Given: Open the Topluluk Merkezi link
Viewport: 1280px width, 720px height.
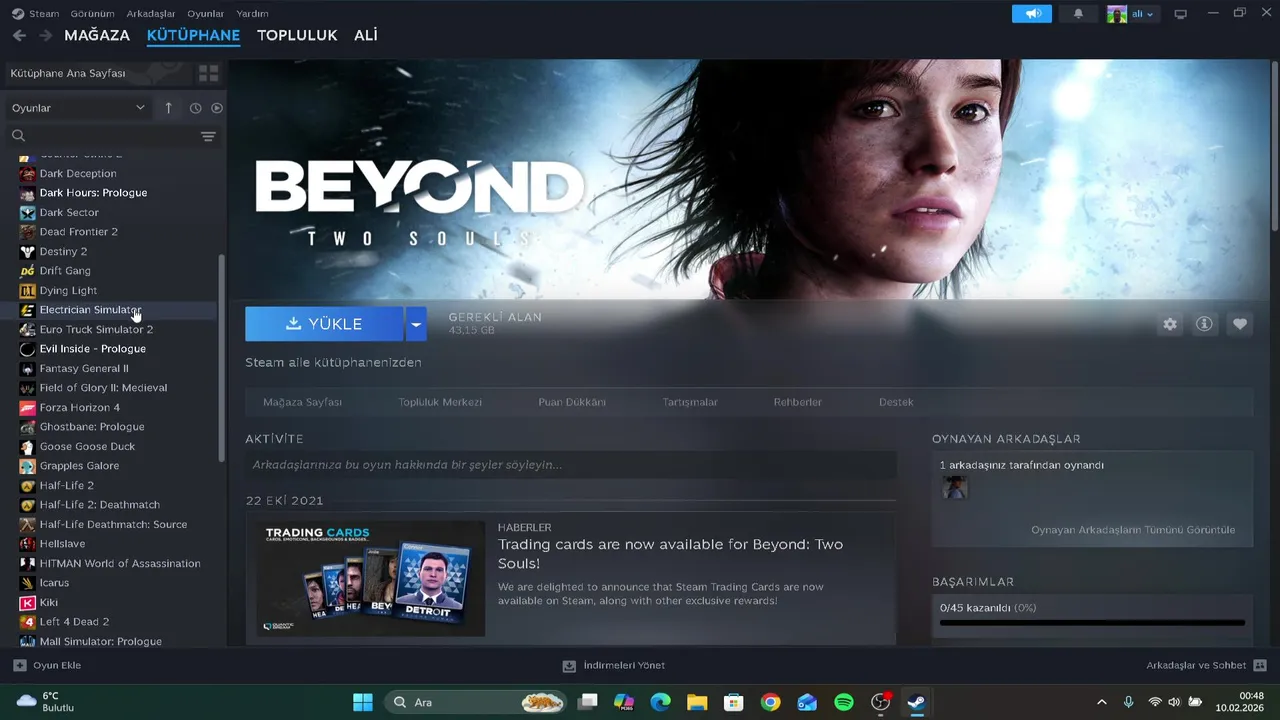Looking at the screenshot, I should tap(440, 402).
